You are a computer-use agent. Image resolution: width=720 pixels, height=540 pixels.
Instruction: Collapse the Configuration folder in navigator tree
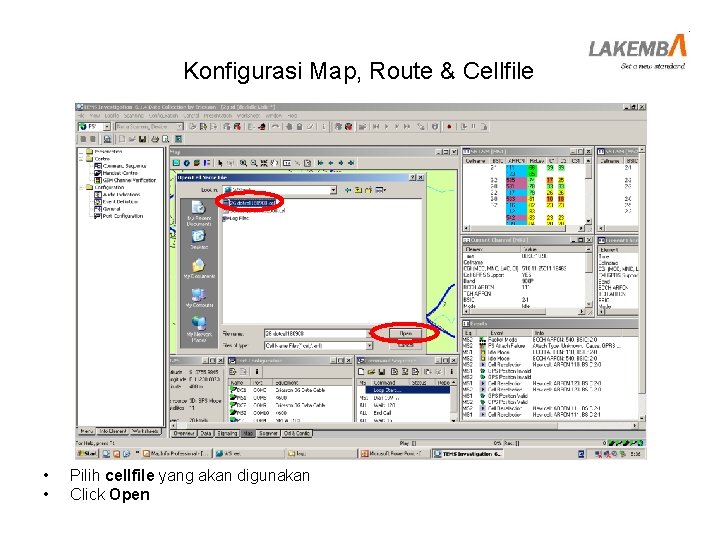[81, 187]
